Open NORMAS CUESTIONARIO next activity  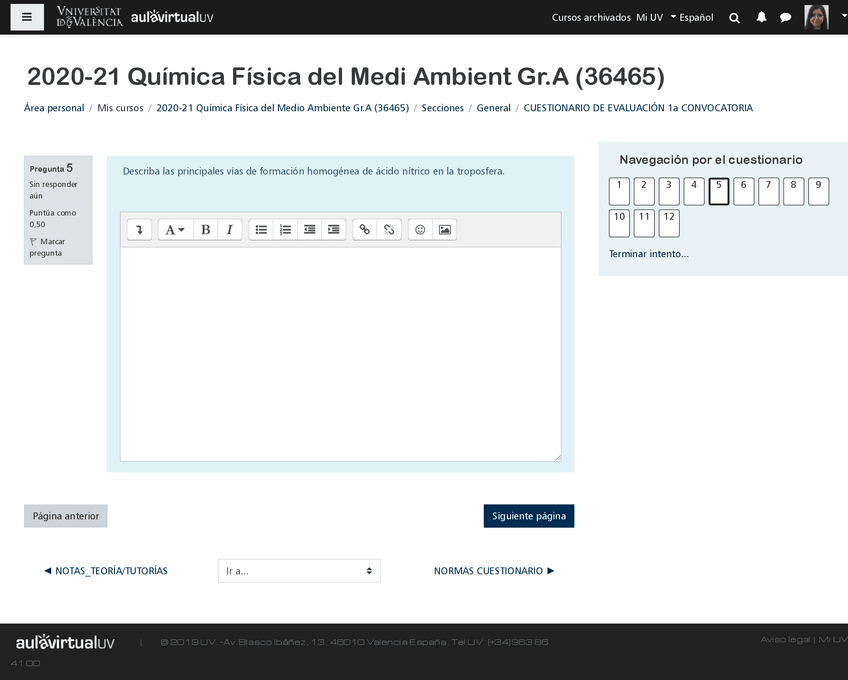point(494,571)
